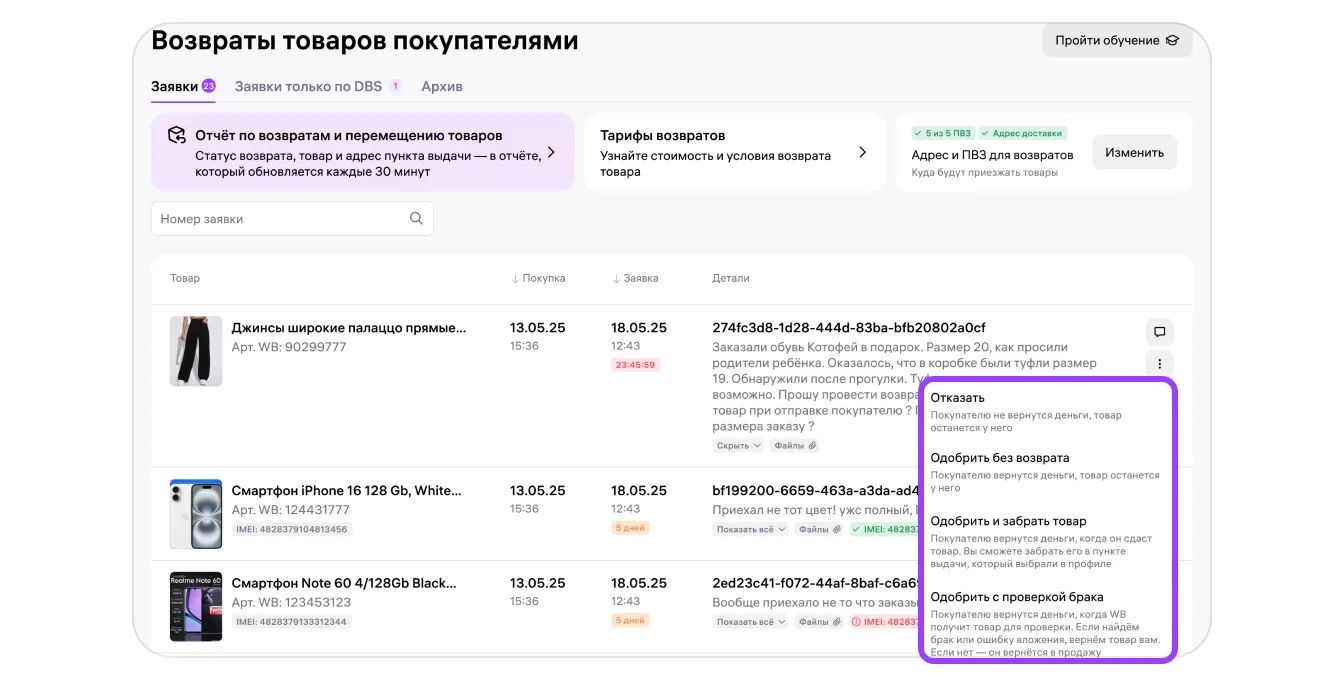Open Файлы attachment on Note 60 request
Image resolution: width=1344 pixels, height=680 pixels.
(x=819, y=621)
